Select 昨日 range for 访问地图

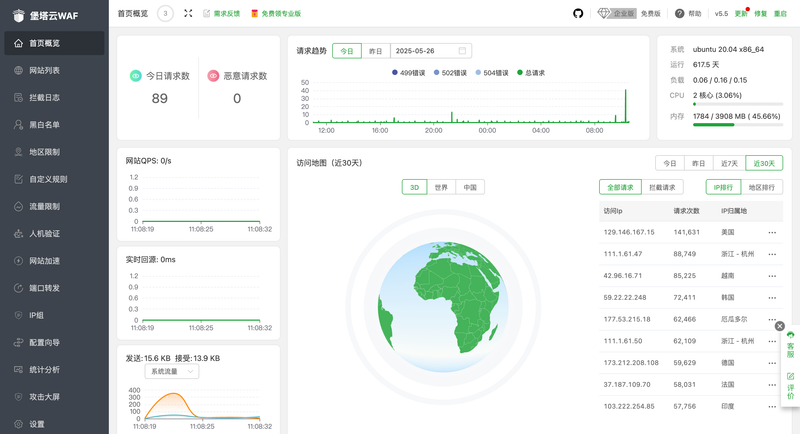pyautogui.click(x=698, y=163)
